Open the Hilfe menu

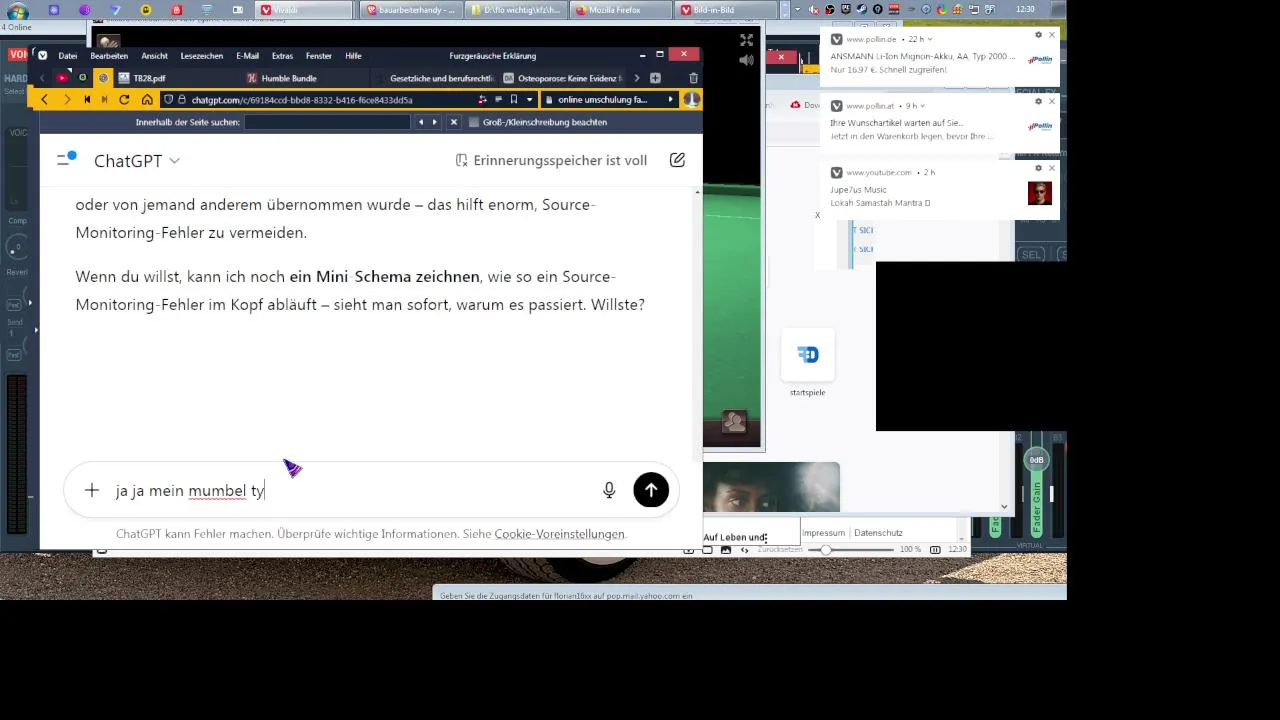coord(353,56)
